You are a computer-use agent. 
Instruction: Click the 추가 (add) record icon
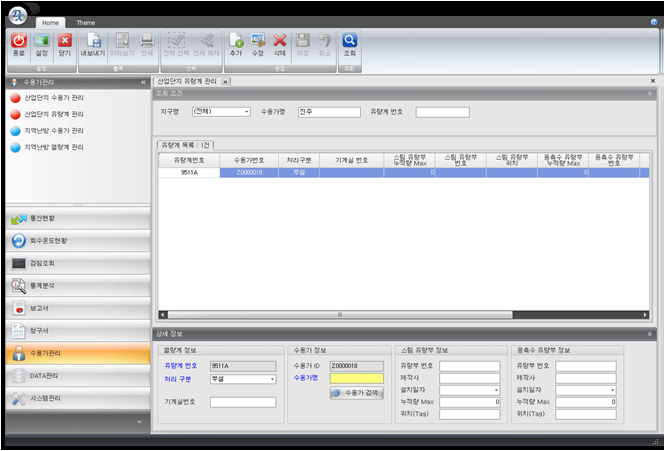pyautogui.click(x=236, y=42)
